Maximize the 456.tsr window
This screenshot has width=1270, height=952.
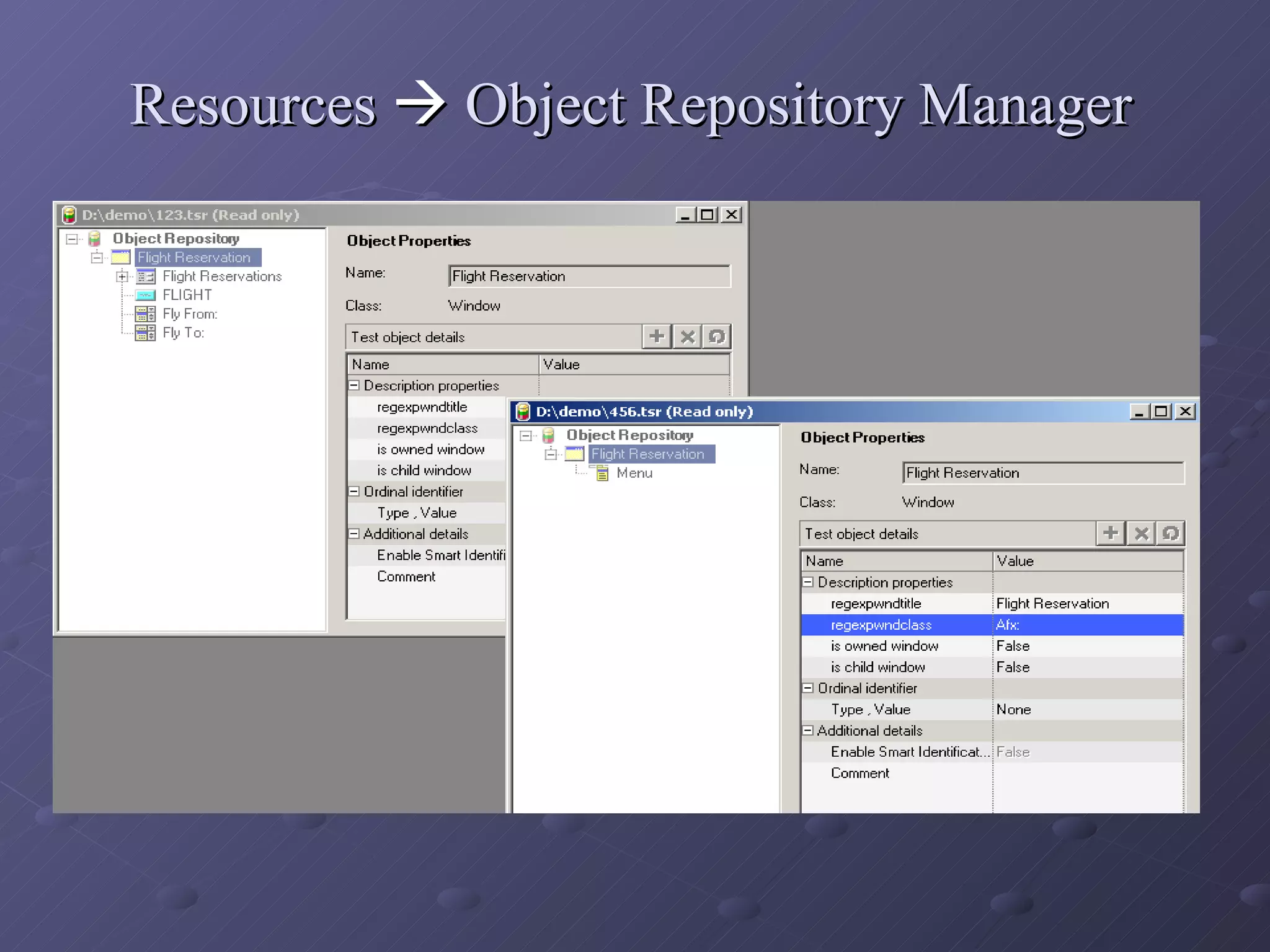click(x=1161, y=412)
